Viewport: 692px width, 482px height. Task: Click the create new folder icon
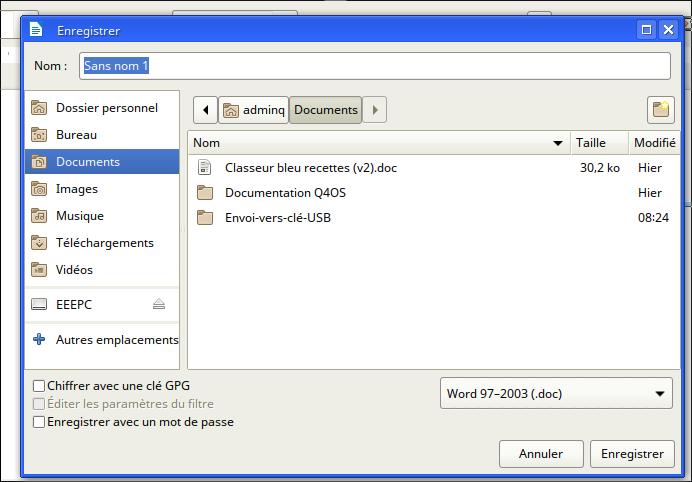[661, 109]
